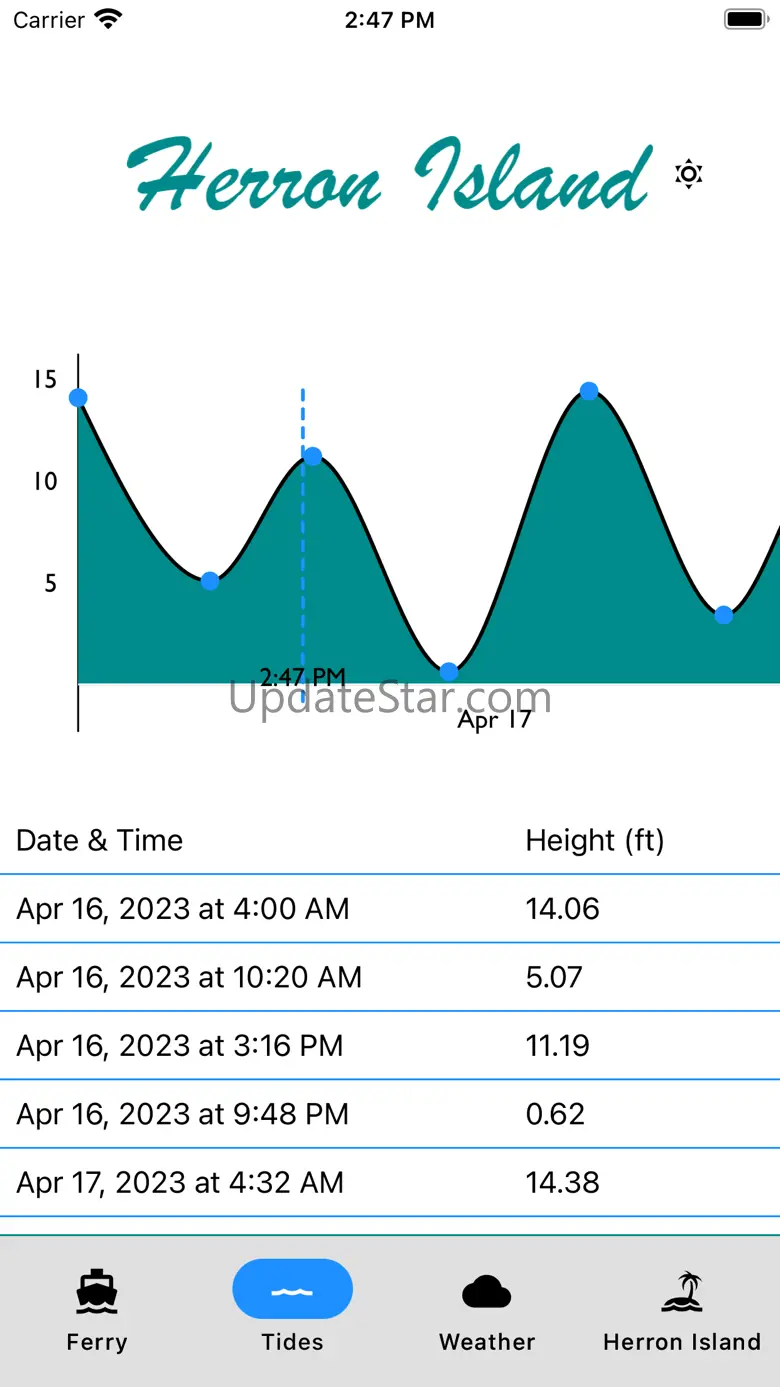
Task: Tap the Height (ft) column header
Action: click(x=595, y=841)
